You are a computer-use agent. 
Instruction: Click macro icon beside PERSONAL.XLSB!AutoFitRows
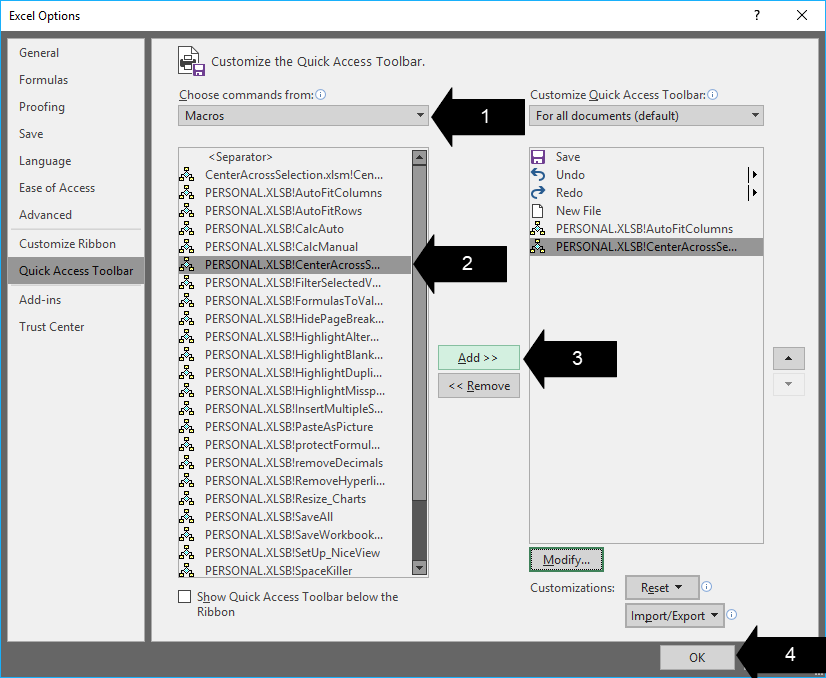[x=186, y=211]
